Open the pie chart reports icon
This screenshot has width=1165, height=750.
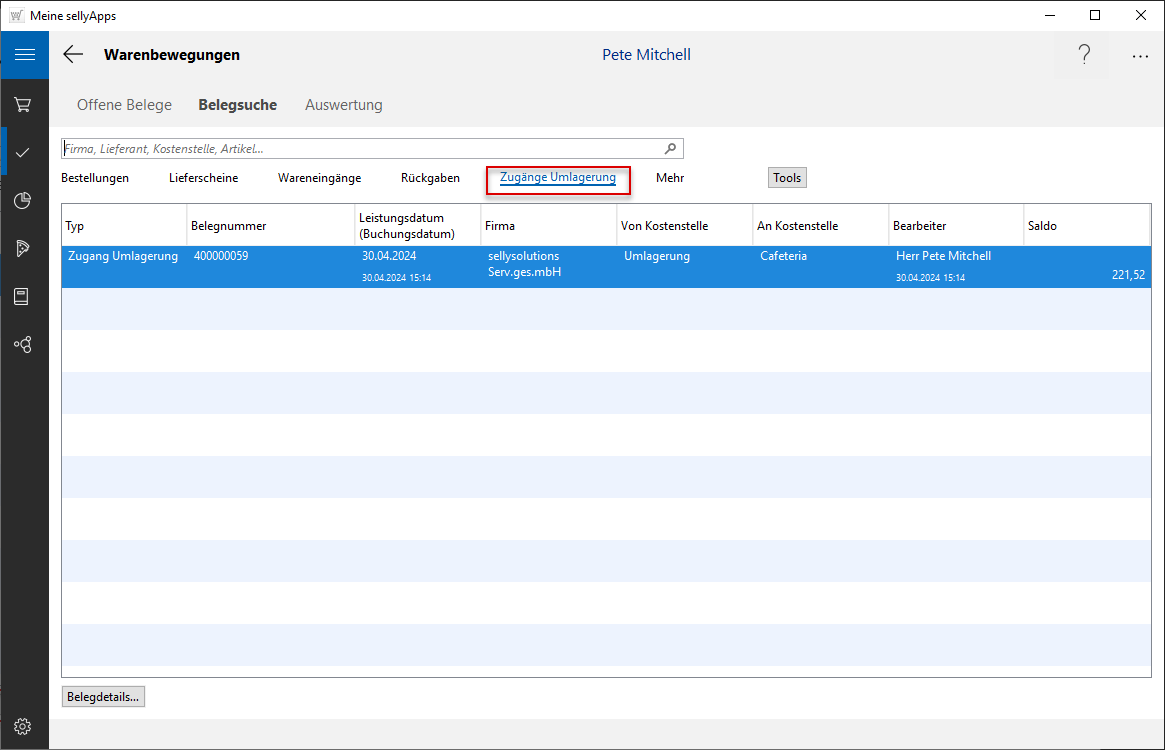[23, 201]
